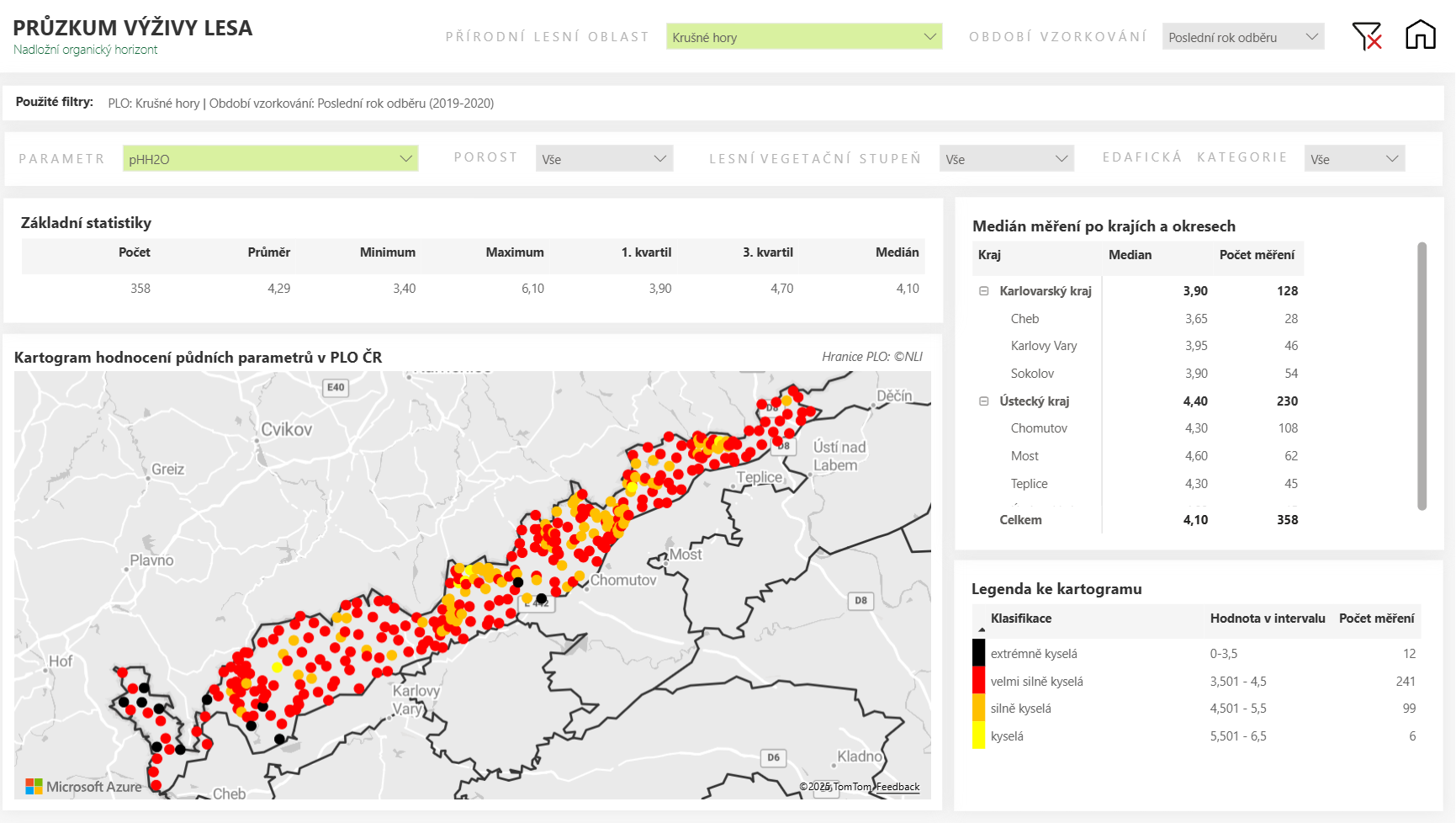
Task: Click the Maximum value 6,10
Action: pos(532,289)
